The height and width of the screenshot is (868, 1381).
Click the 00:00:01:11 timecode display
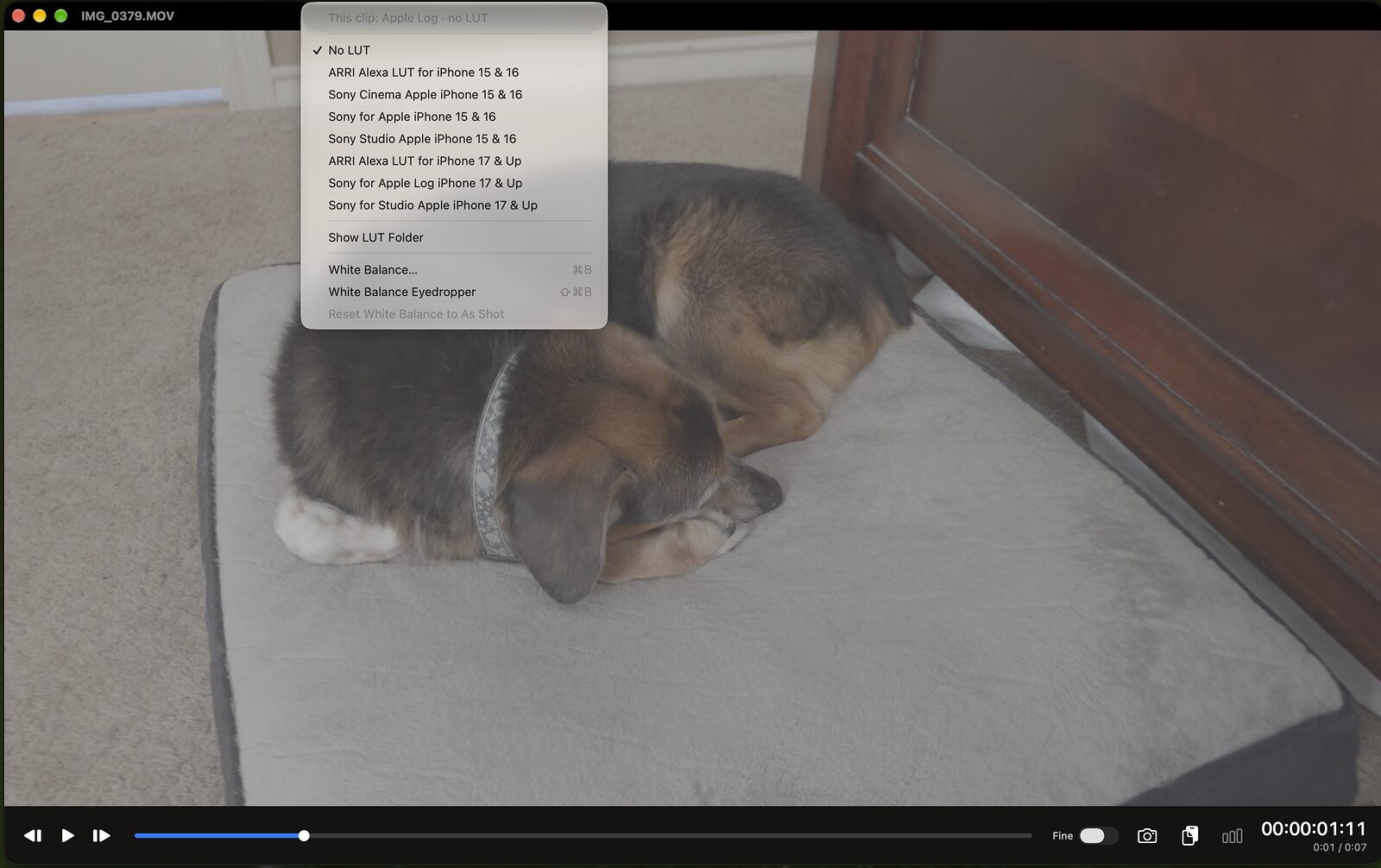tap(1314, 828)
